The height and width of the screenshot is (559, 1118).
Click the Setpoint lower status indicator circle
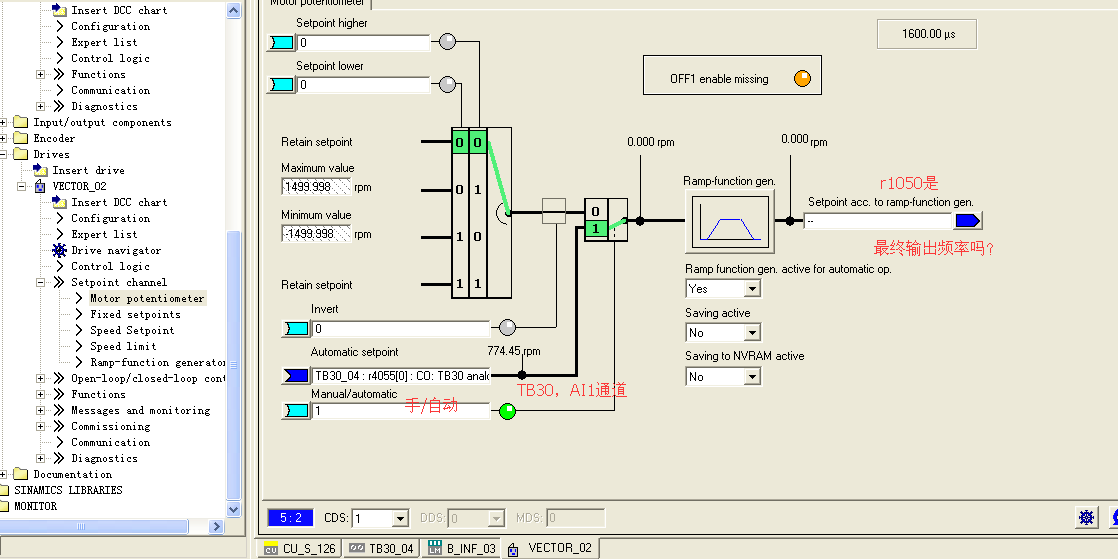(x=447, y=85)
